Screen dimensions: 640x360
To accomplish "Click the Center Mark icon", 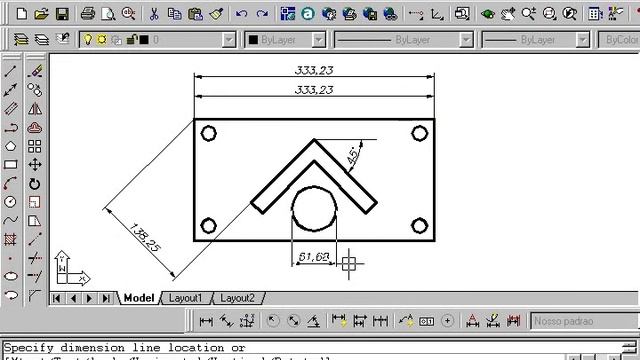I will tap(447, 322).
